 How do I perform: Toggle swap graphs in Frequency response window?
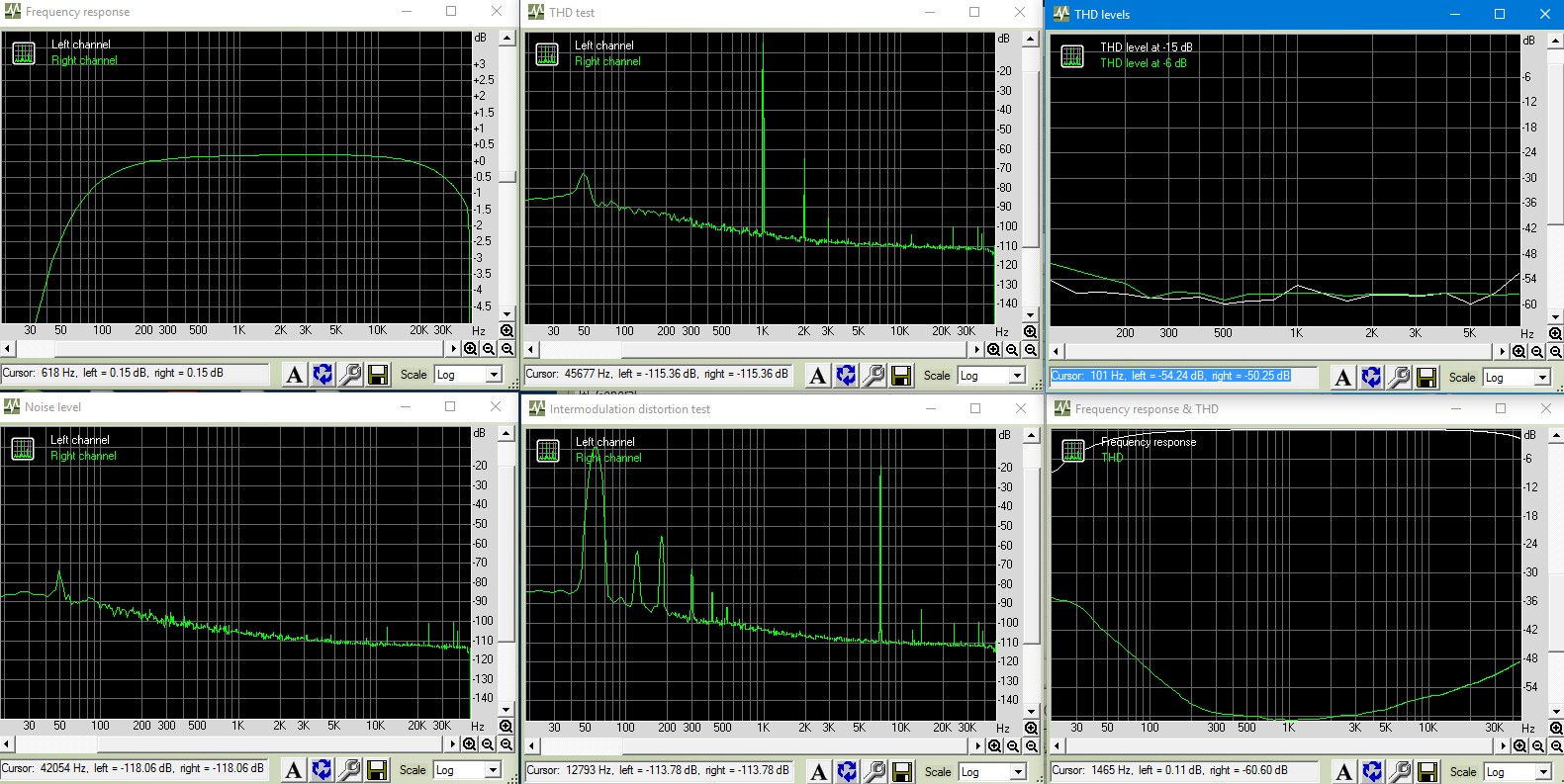[322, 375]
